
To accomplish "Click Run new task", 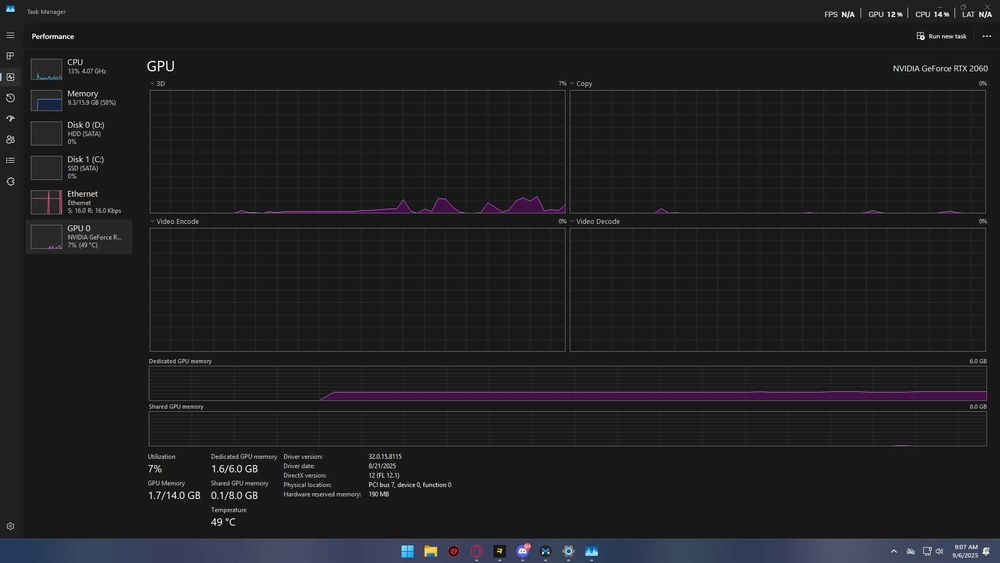I will click(941, 36).
